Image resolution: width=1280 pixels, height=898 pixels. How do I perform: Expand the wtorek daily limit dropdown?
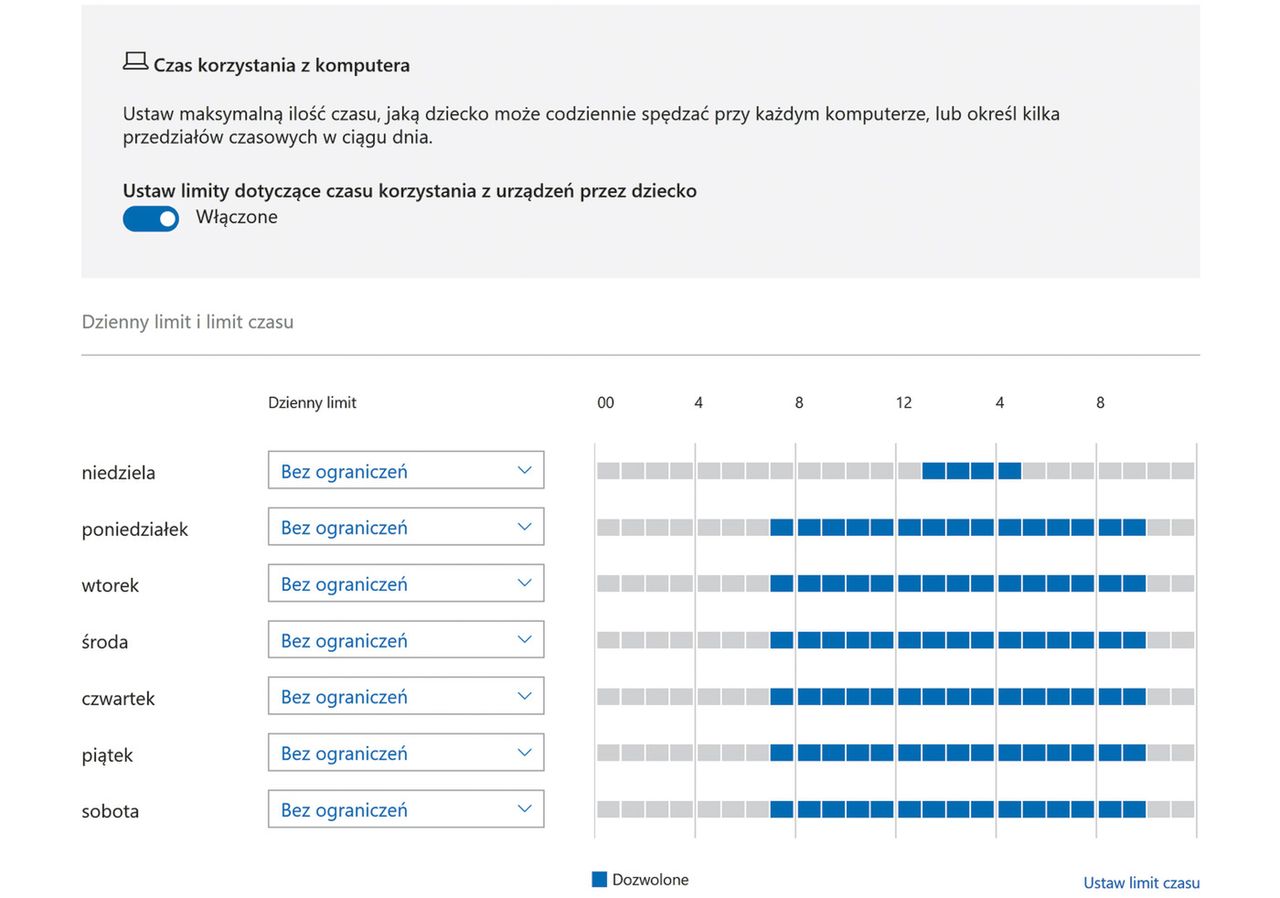406,583
